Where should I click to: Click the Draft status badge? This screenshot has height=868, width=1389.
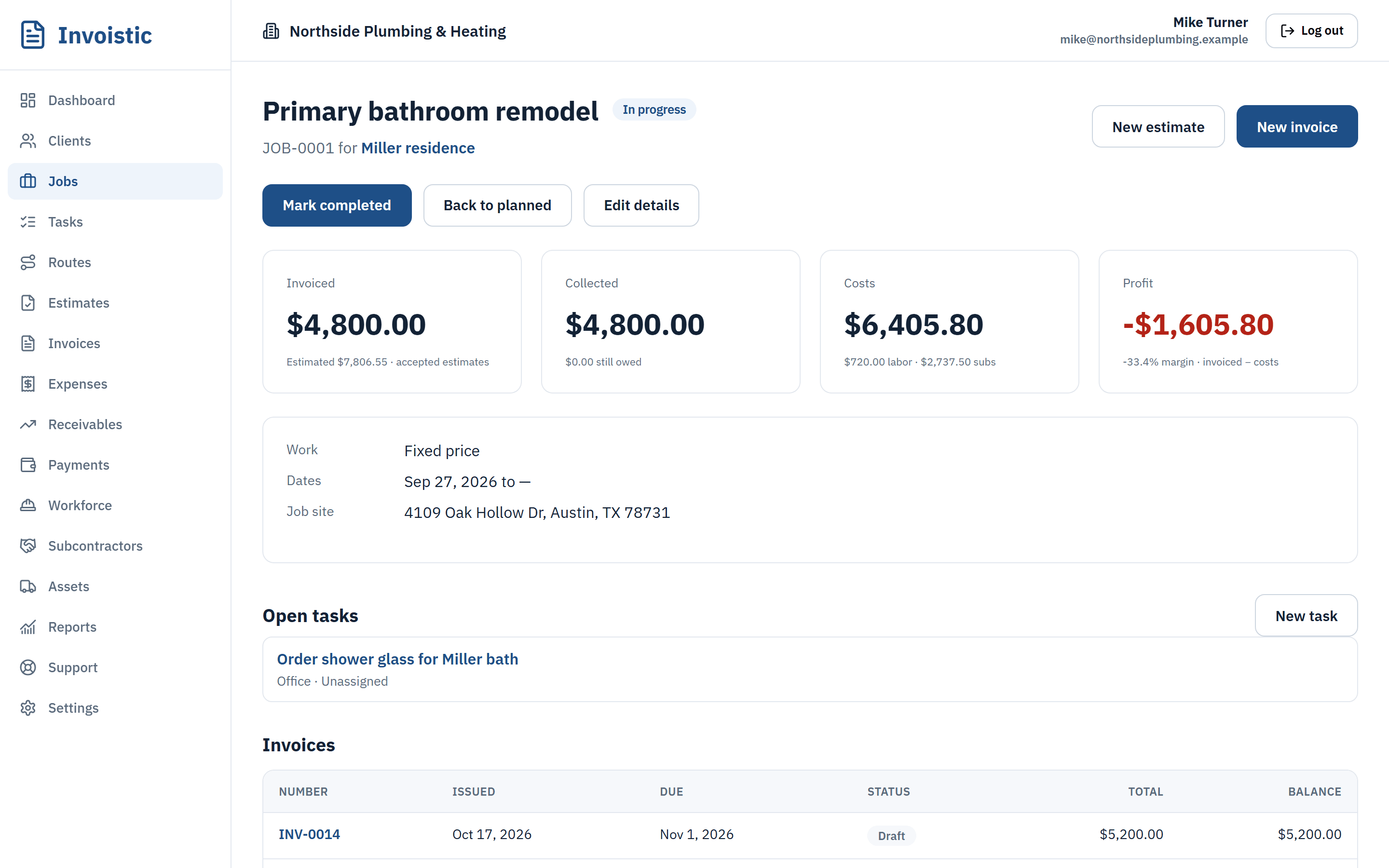(x=891, y=835)
